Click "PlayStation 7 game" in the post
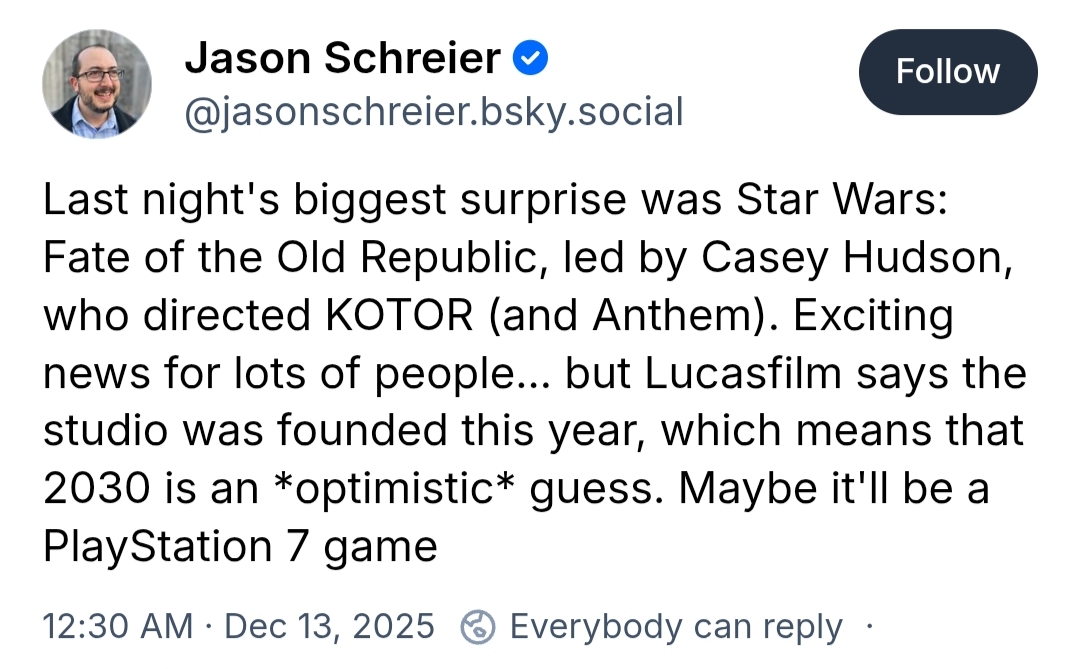1080x669 pixels. [x=240, y=547]
